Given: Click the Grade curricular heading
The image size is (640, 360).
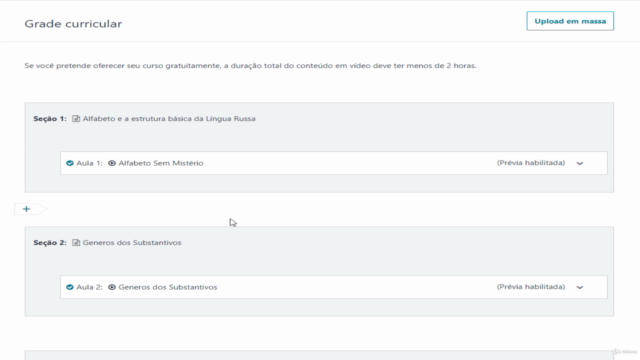Looking at the screenshot, I should [x=73, y=24].
